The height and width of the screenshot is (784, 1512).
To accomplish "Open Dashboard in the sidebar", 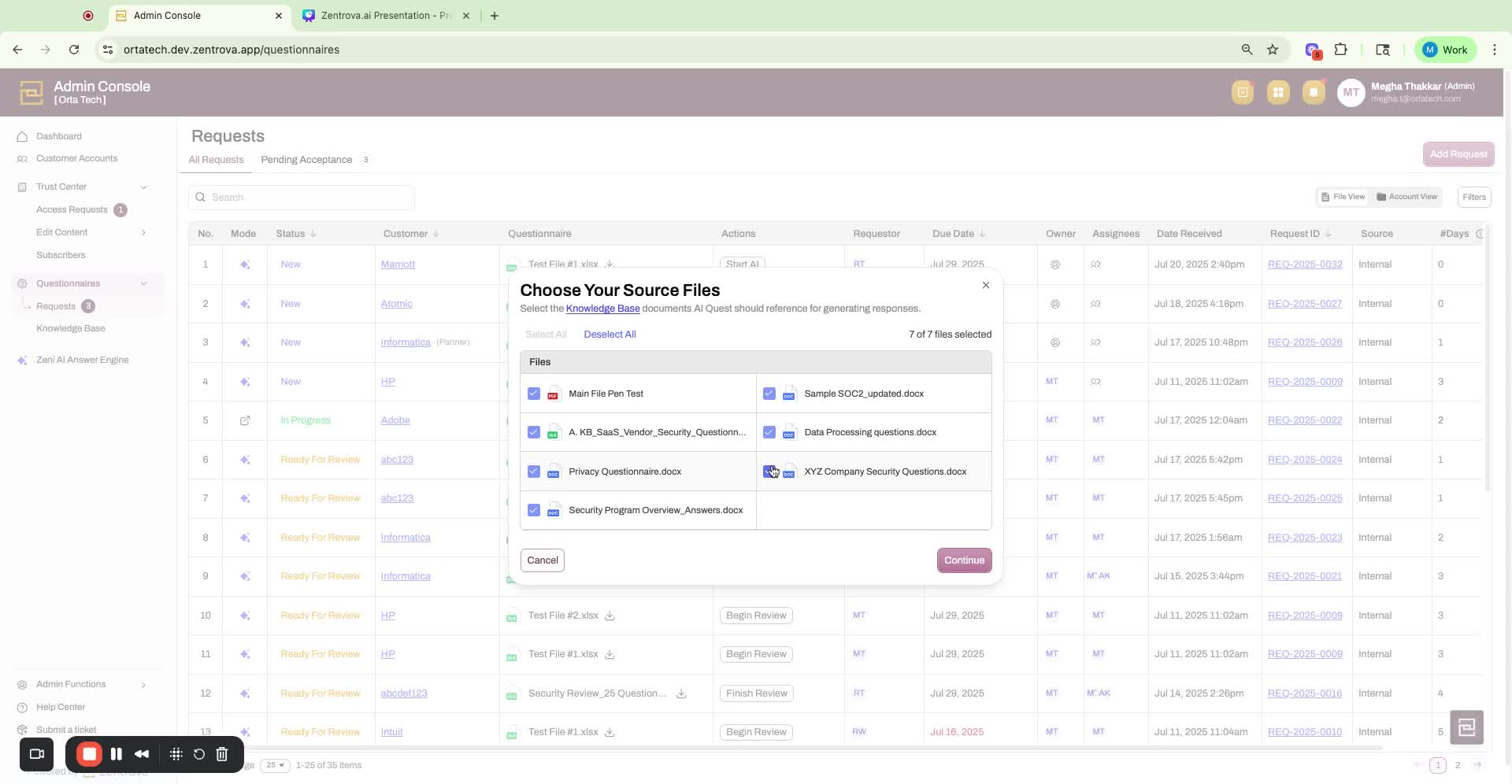I will click(58, 136).
